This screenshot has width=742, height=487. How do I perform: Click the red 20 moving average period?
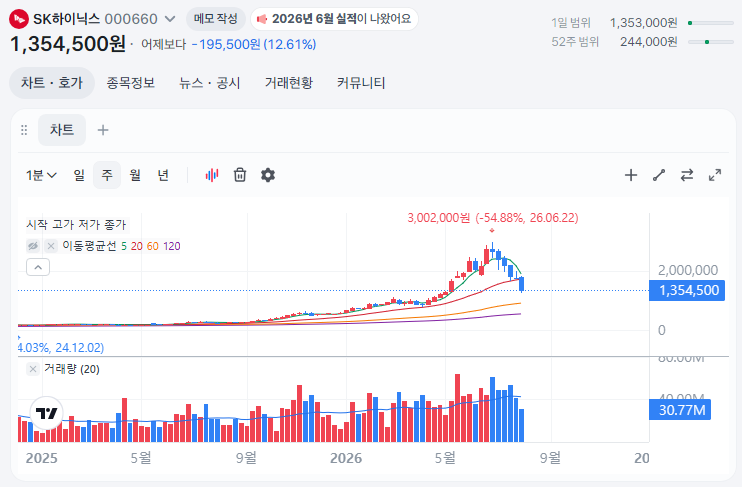(137, 246)
